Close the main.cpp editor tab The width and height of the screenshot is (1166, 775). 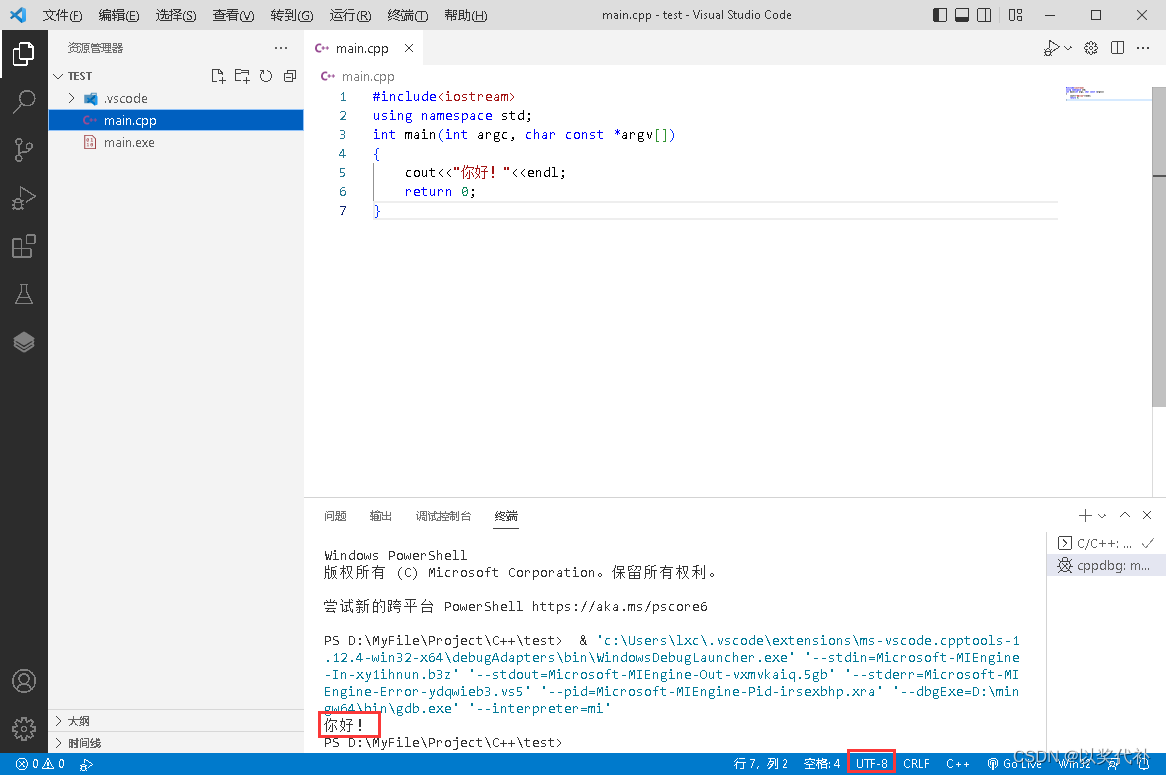408,48
